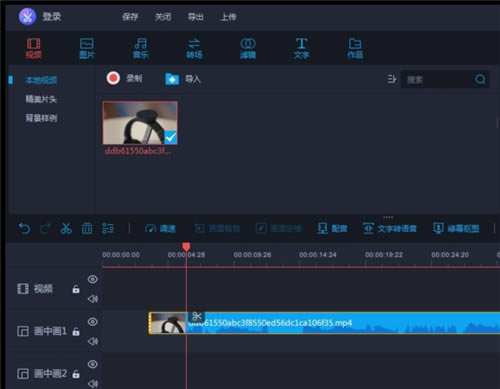This screenshot has width=500, height=389.
Task: Click 保存 to save project
Action: click(130, 17)
